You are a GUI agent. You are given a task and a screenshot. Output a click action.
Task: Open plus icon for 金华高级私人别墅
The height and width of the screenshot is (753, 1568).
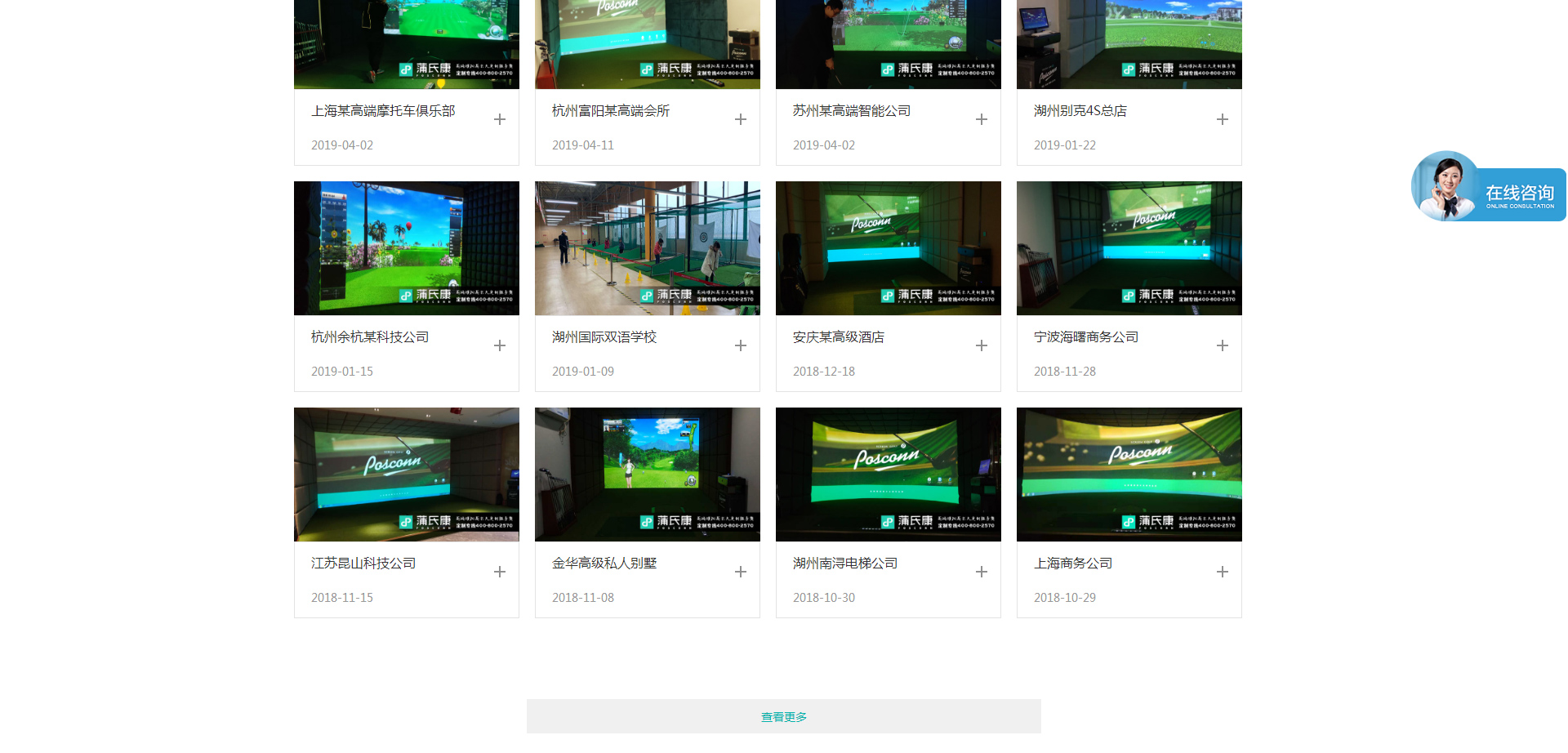741,573
